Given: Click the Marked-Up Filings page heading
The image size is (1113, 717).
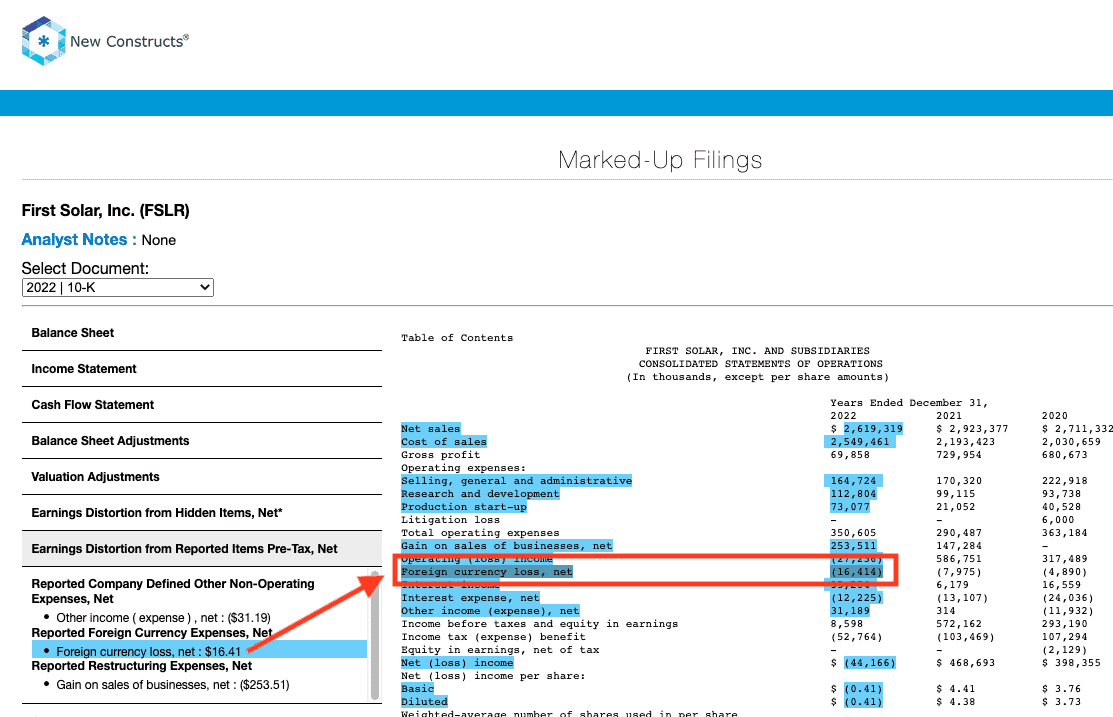Looking at the screenshot, I should coord(660,160).
